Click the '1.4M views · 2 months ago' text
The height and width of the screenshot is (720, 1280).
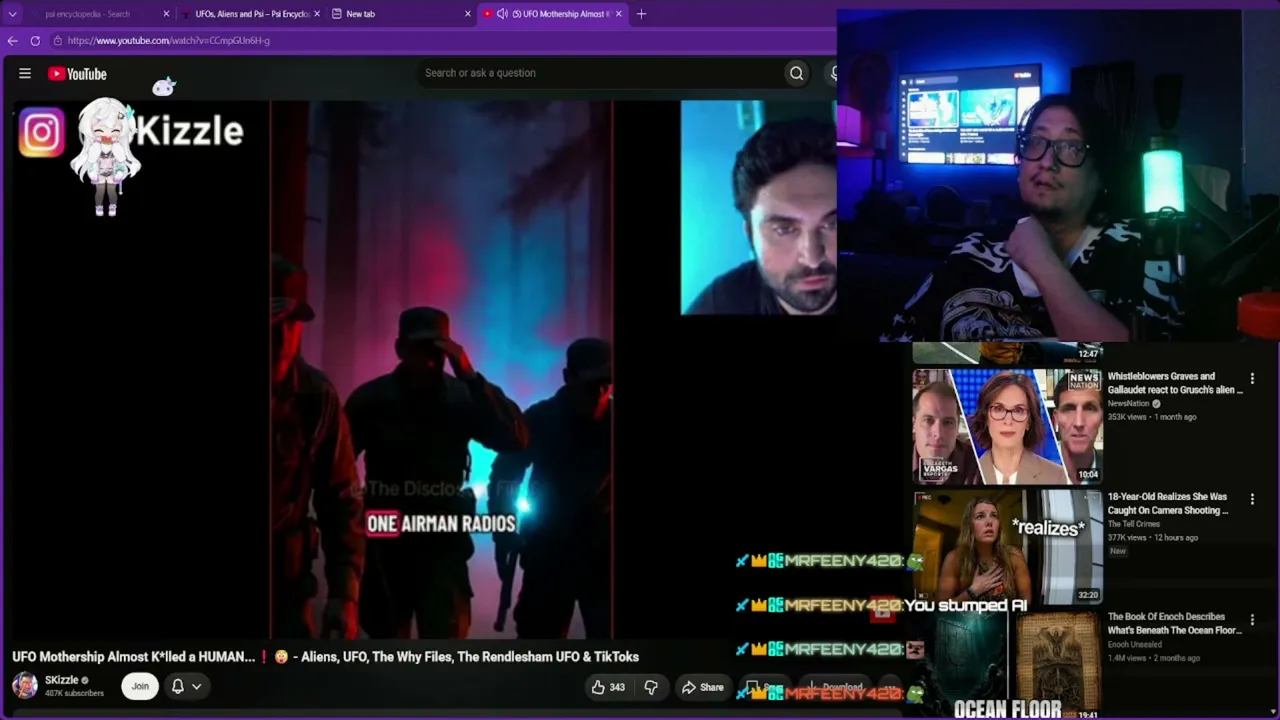click(x=1153, y=658)
